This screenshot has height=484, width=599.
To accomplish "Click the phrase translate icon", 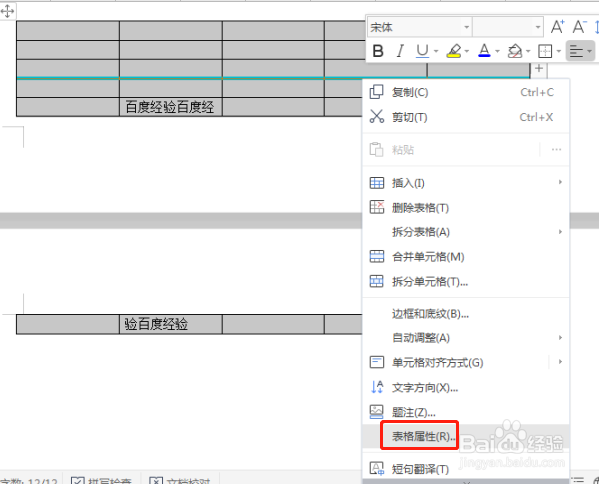I will tap(377, 468).
